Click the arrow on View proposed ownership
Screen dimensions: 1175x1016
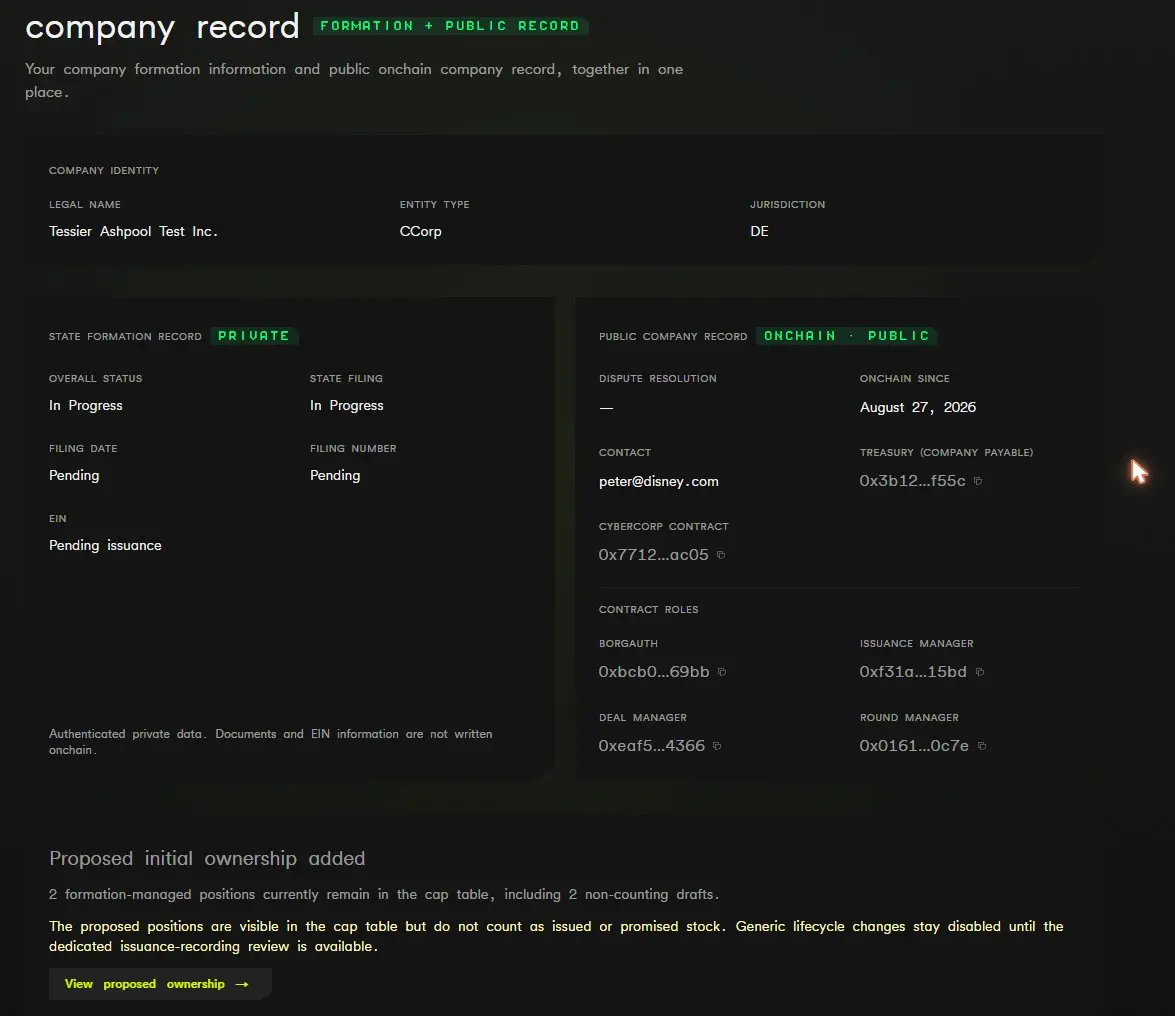point(241,984)
